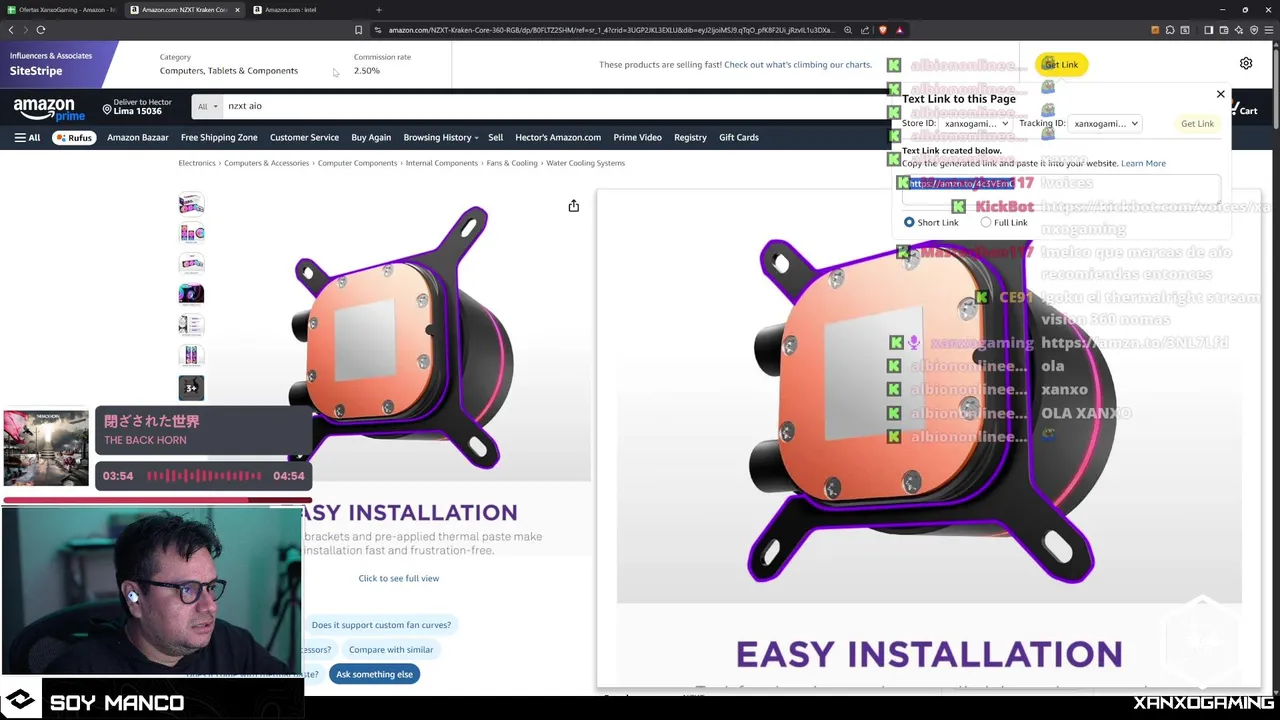Screen dimensions: 1280x720
Task: Click the 'Compare with similar' chip
Action: tap(391, 650)
